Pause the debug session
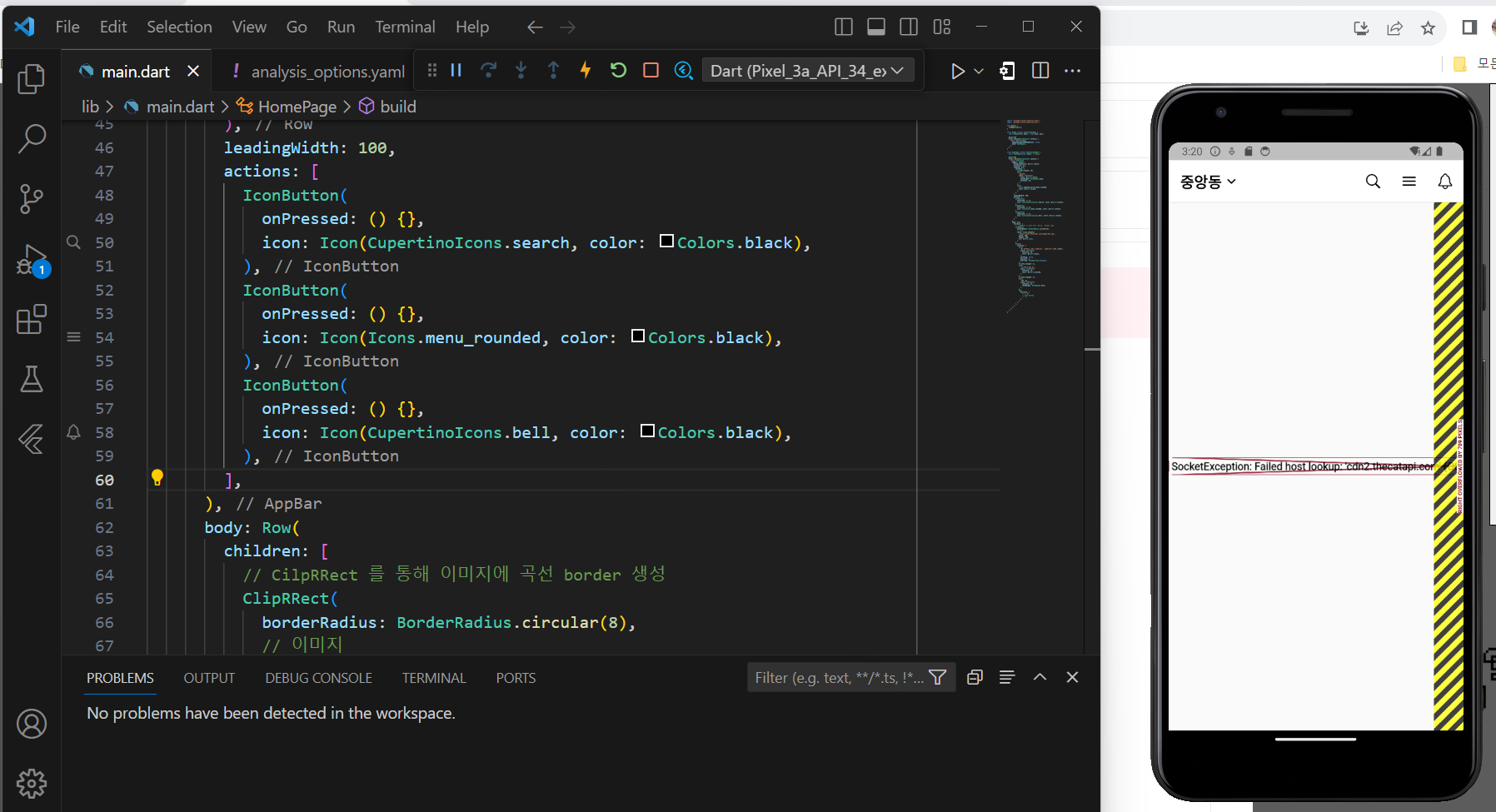1496x812 pixels. click(456, 71)
